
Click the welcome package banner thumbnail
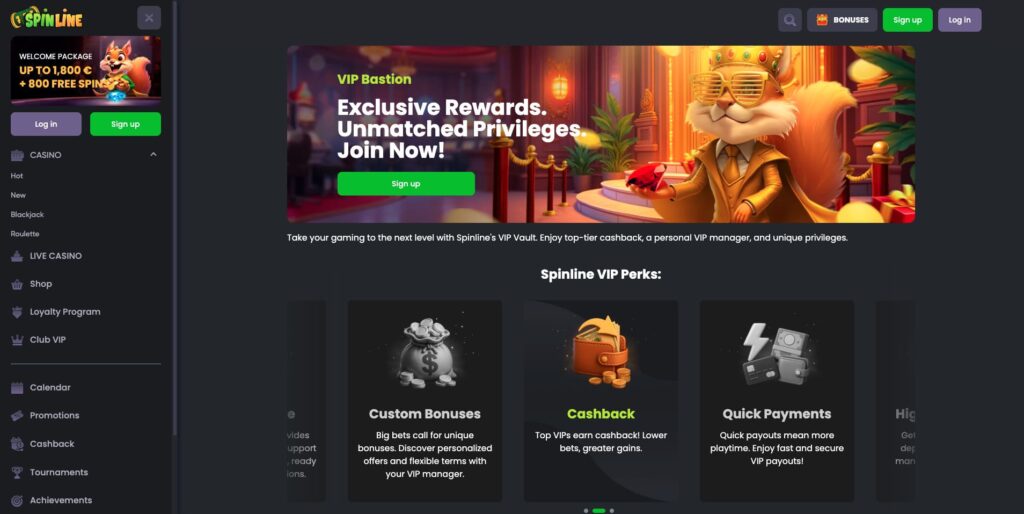coord(86,71)
